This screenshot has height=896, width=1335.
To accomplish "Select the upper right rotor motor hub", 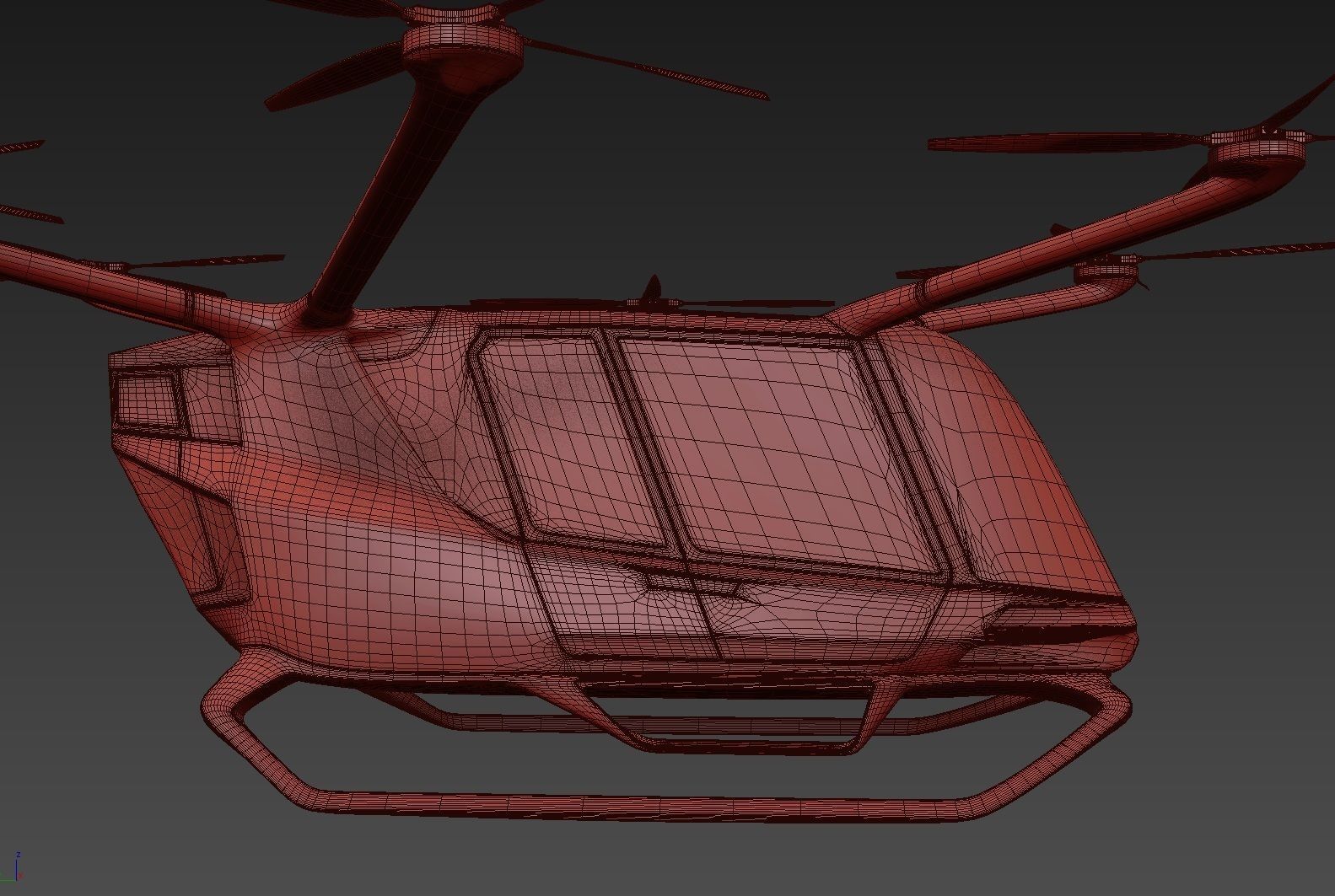I will (1257, 153).
